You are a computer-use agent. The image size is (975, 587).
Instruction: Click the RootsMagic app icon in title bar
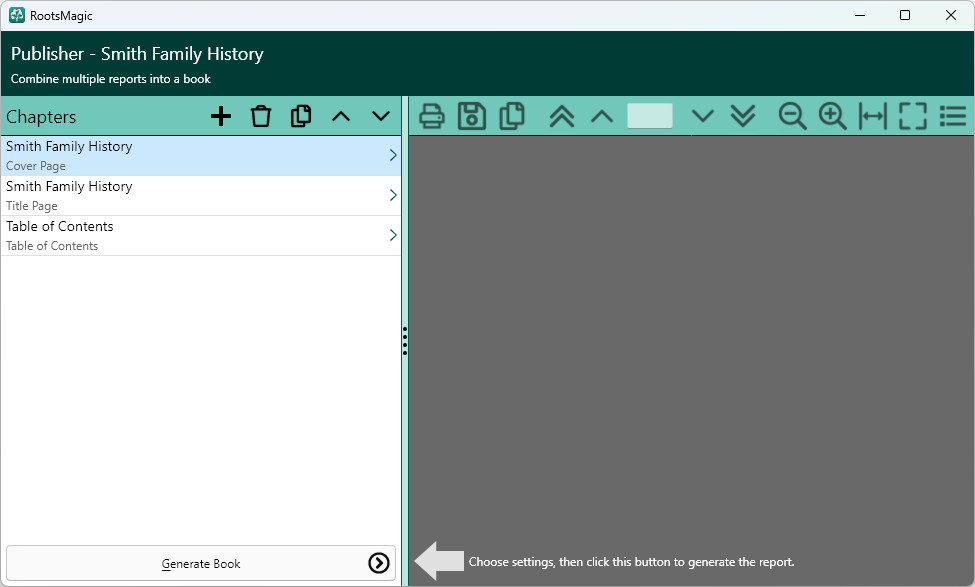coord(17,16)
